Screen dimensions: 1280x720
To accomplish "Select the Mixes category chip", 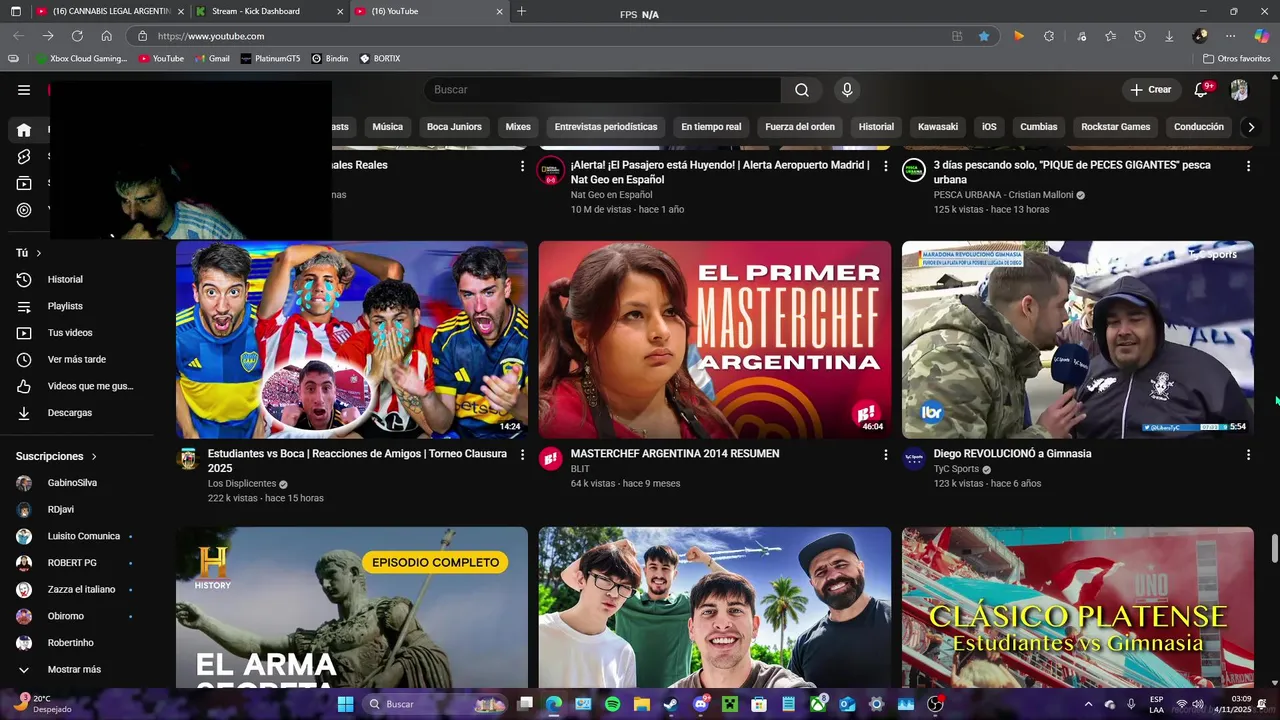I will pos(518,127).
